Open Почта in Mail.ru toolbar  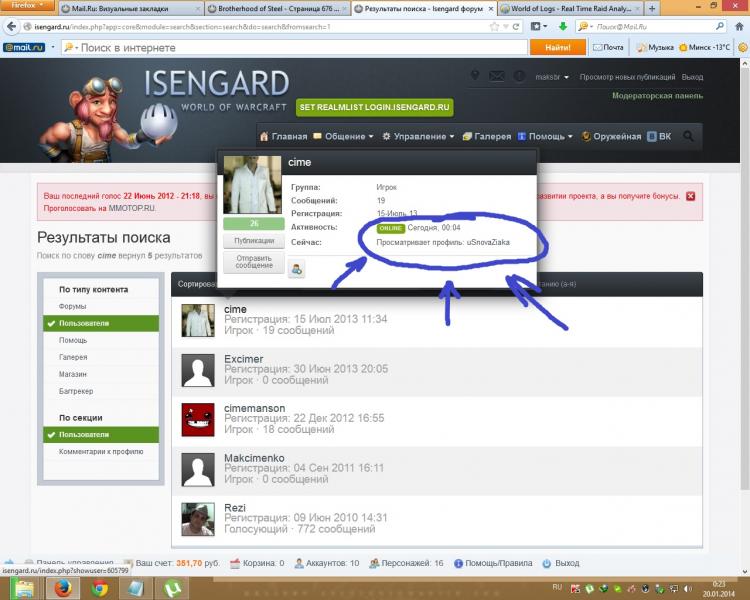pyautogui.click(x=608, y=47)
